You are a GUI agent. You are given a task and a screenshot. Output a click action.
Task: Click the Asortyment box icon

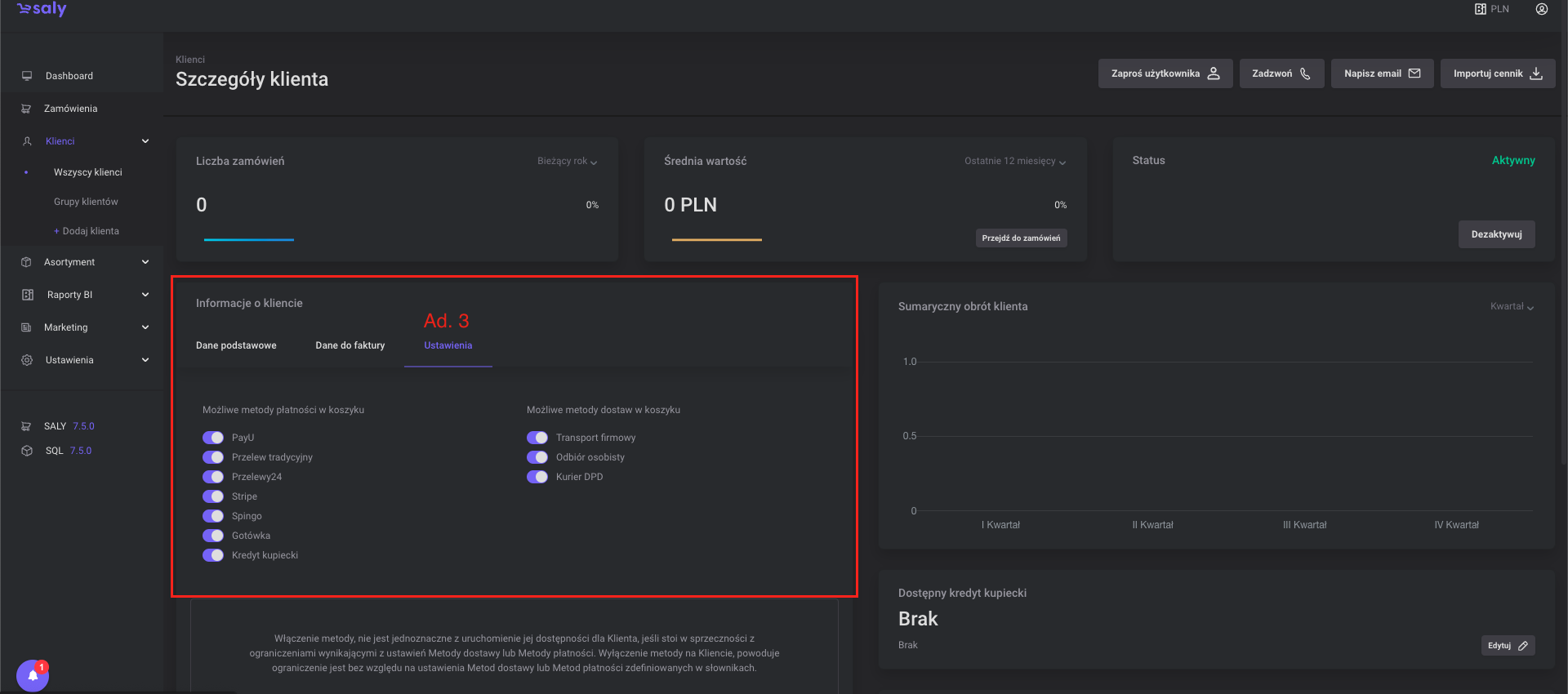point(26,262)
